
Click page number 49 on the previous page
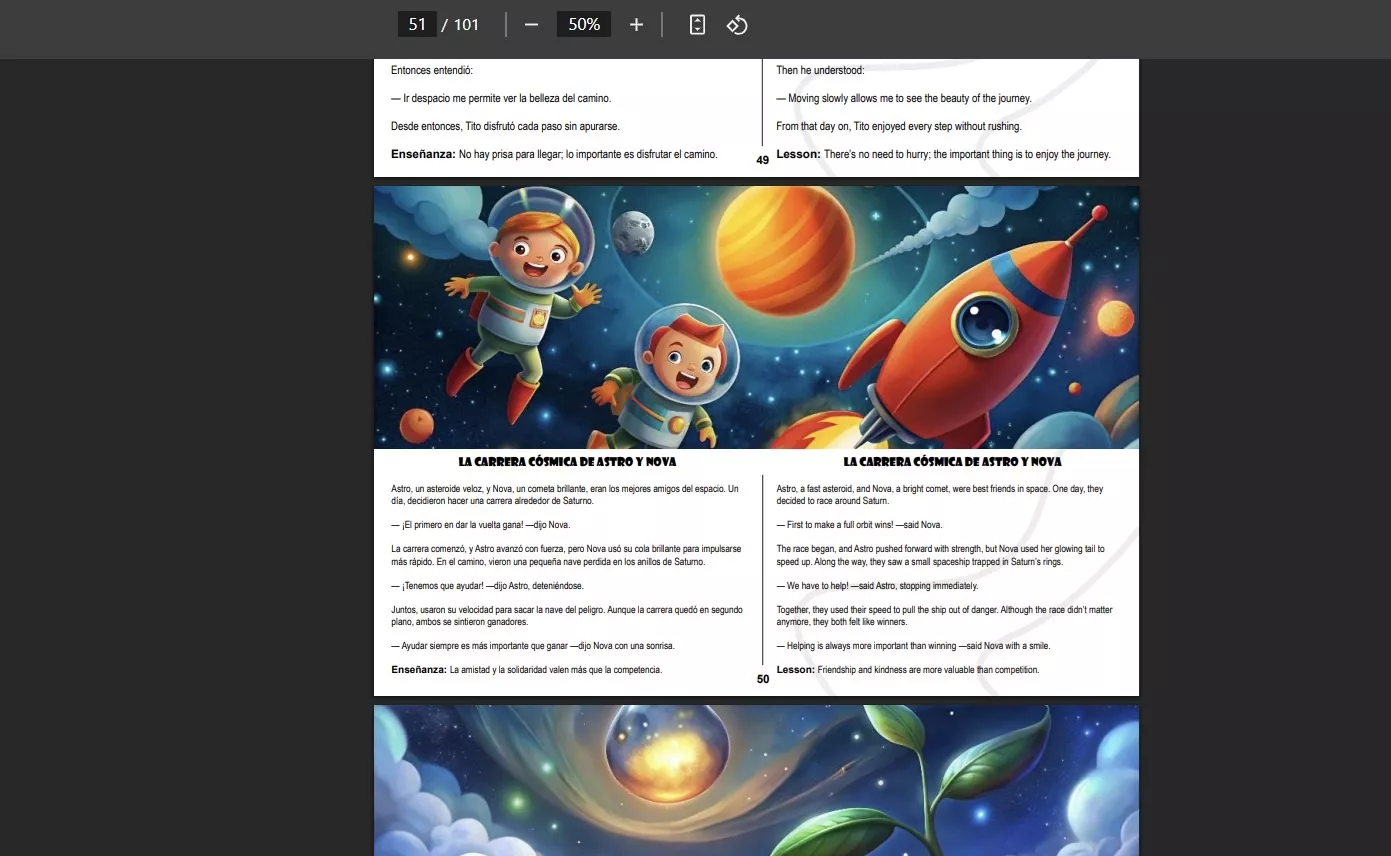point(763,161)
